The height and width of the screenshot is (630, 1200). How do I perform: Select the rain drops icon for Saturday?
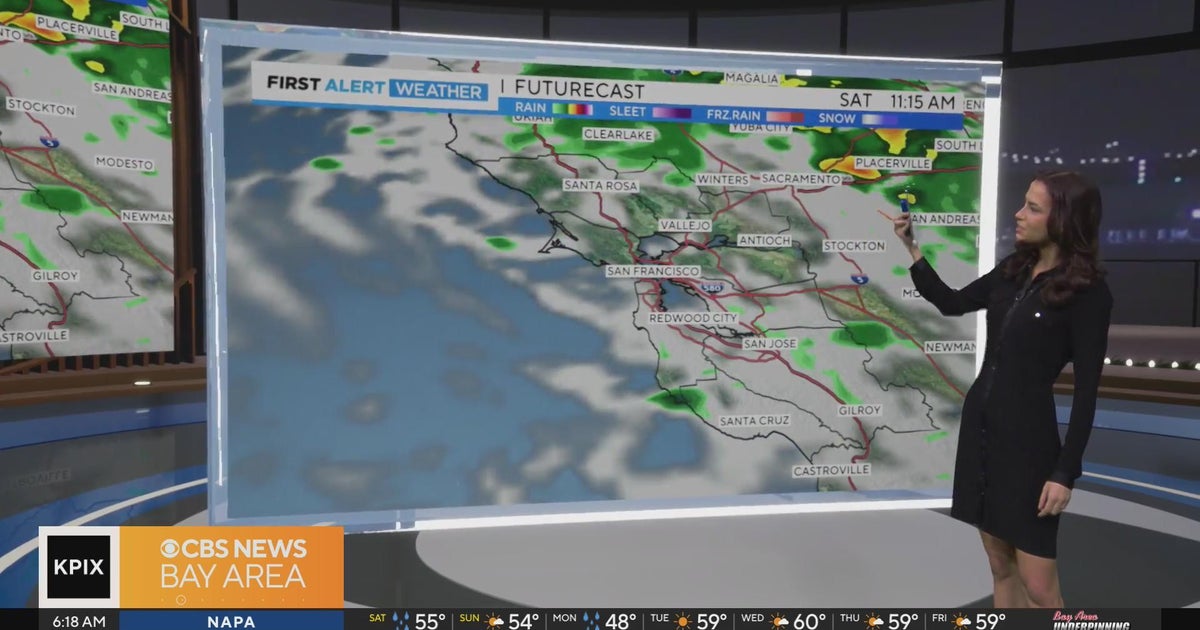[x=403, y=618]
